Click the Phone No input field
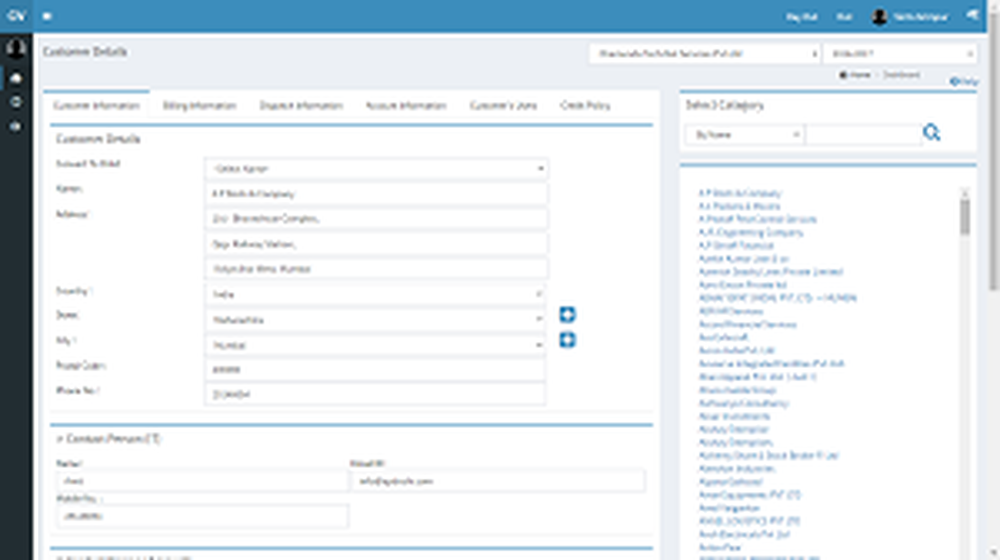 click(376, 394)
